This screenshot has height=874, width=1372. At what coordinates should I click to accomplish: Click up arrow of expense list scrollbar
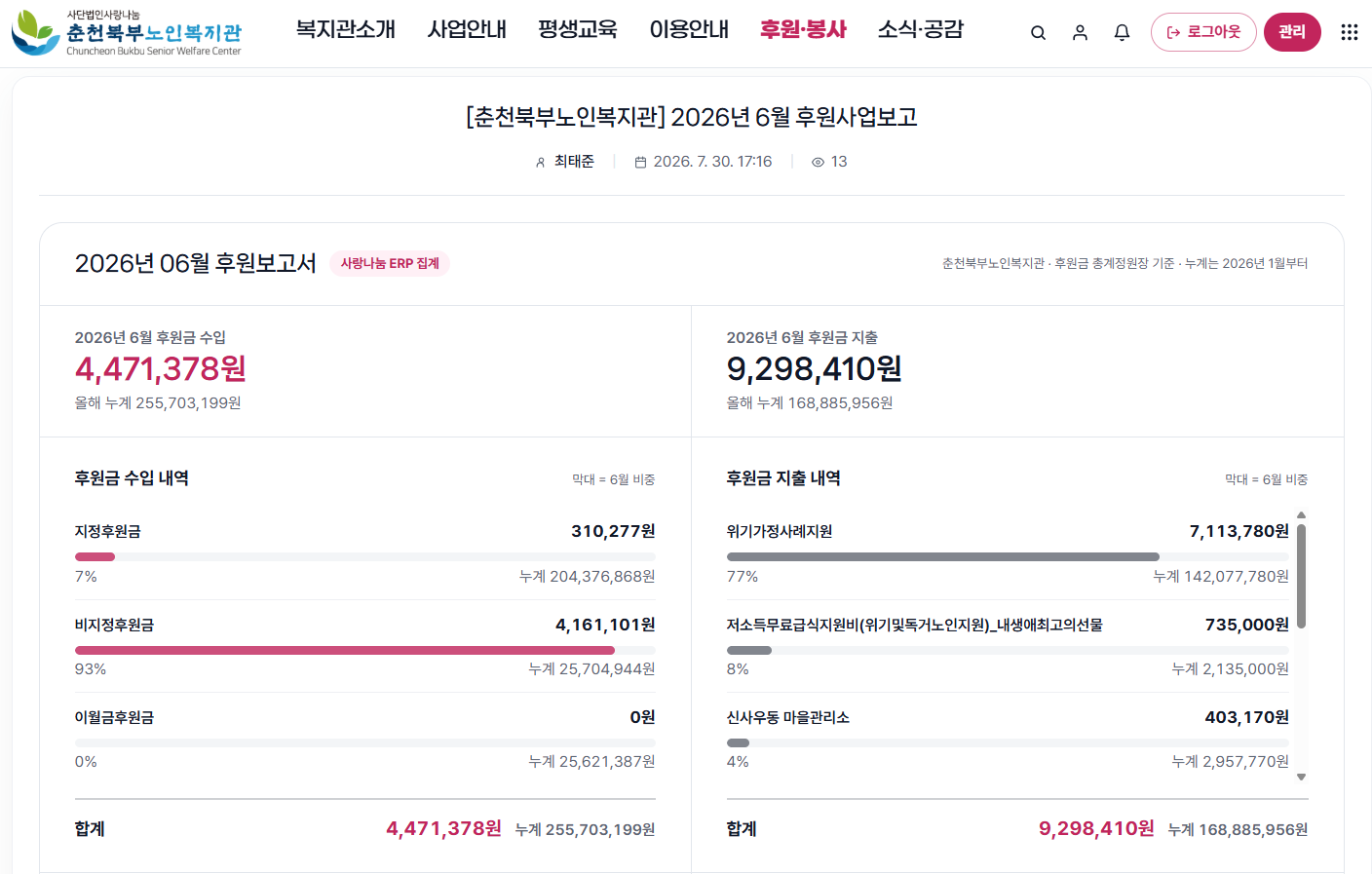tap(1301, 515)
